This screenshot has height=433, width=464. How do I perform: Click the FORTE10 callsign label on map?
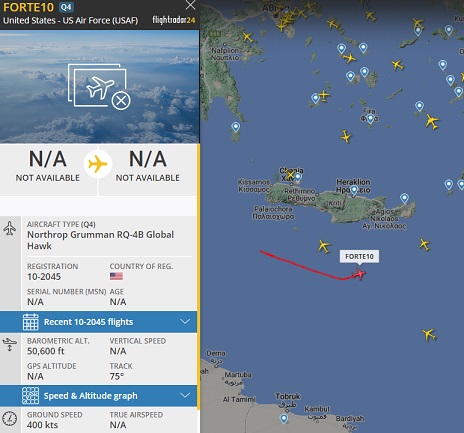click(359, 256)
